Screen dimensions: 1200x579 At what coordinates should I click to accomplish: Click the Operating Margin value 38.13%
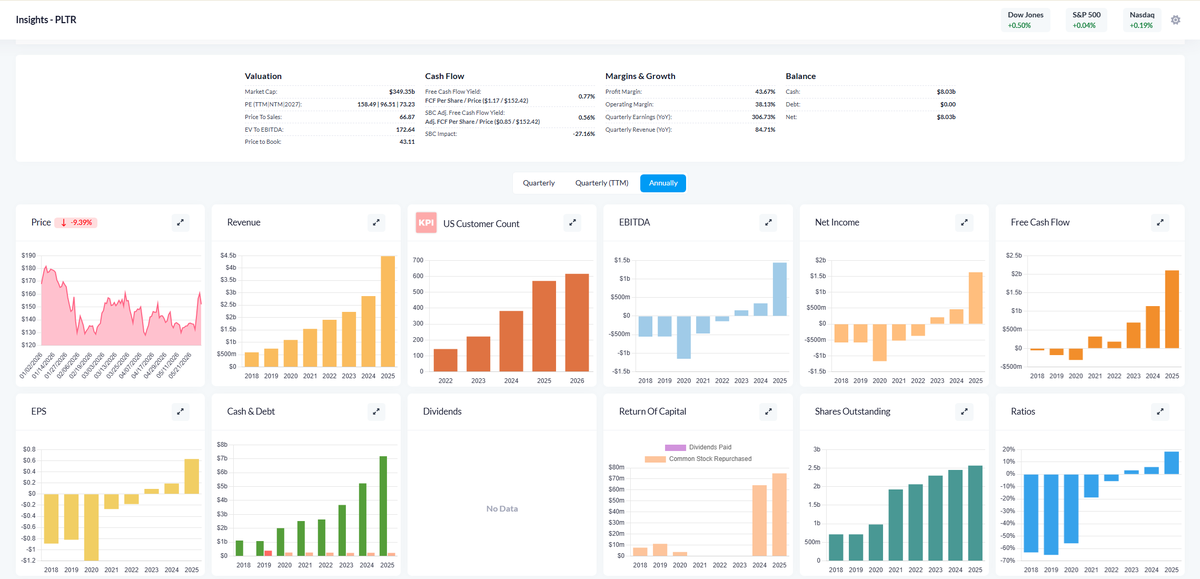[x=765, y=104]
